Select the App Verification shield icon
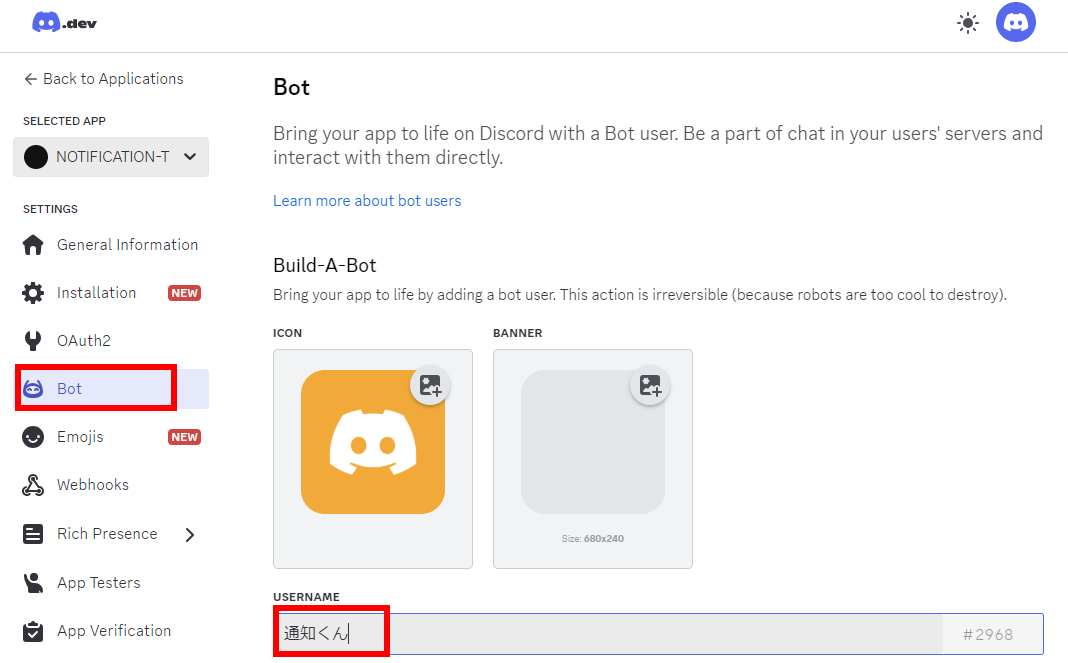Viewport: 1068px width, 663px height. click(33, 631)
